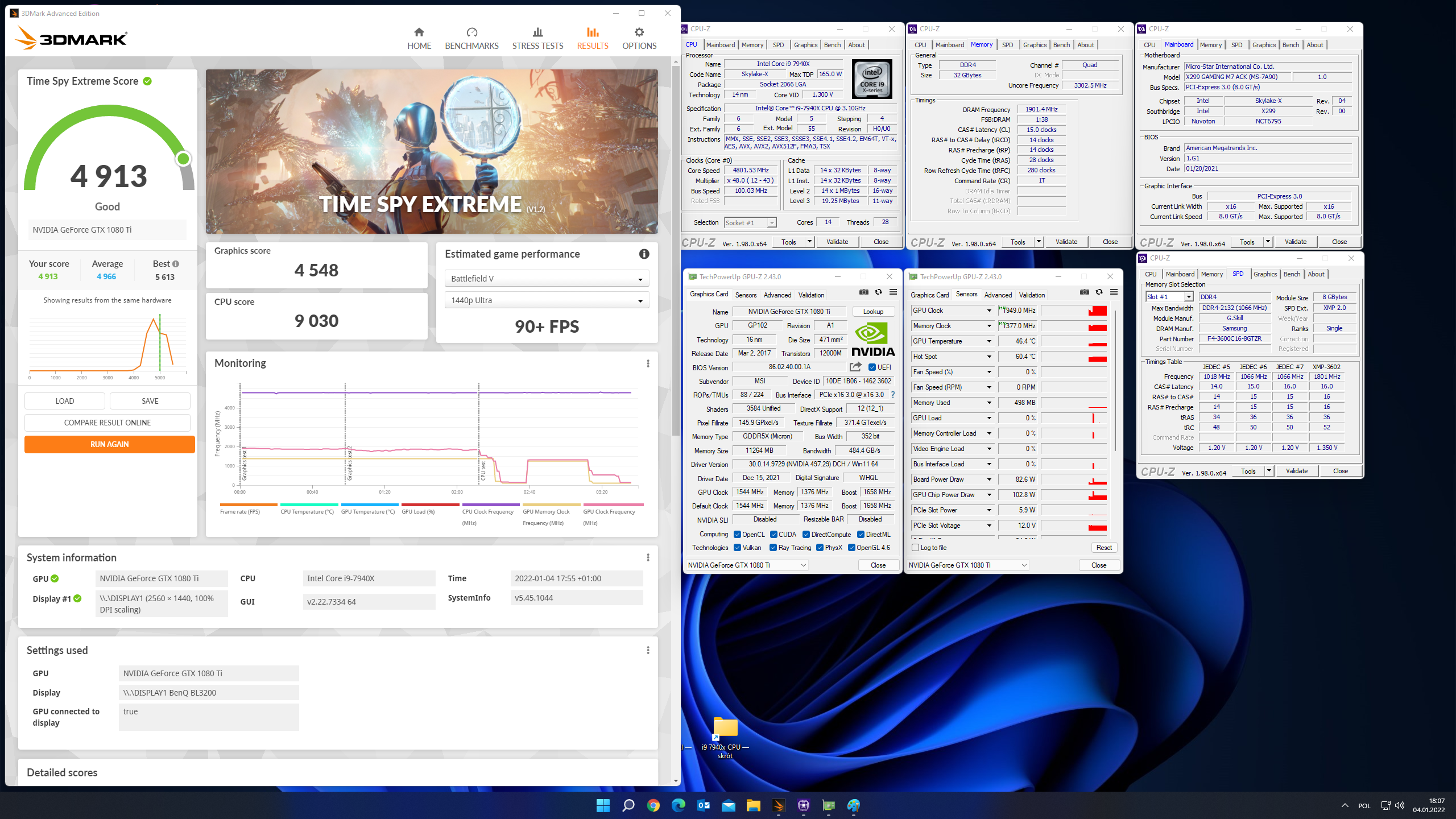1456x819 pixels.
Task: Click Bus Interface question mark in GPU-Z
Action: pos(892,395)
